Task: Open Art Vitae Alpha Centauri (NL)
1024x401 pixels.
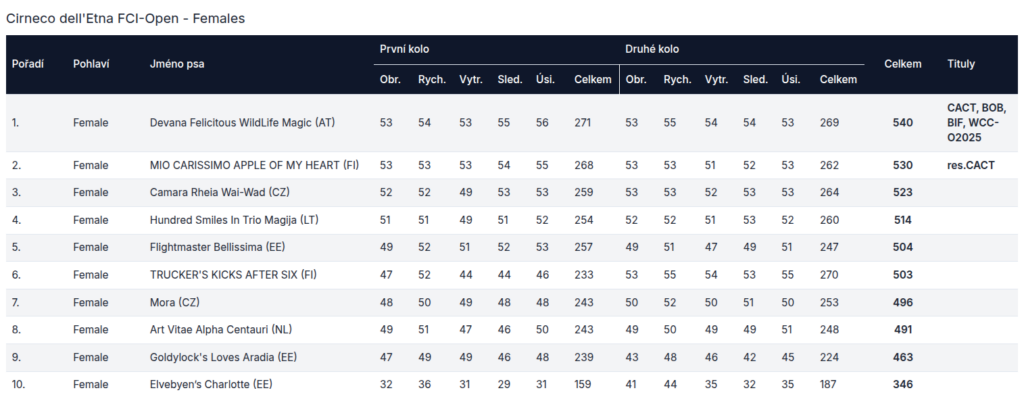Action: 220,330
